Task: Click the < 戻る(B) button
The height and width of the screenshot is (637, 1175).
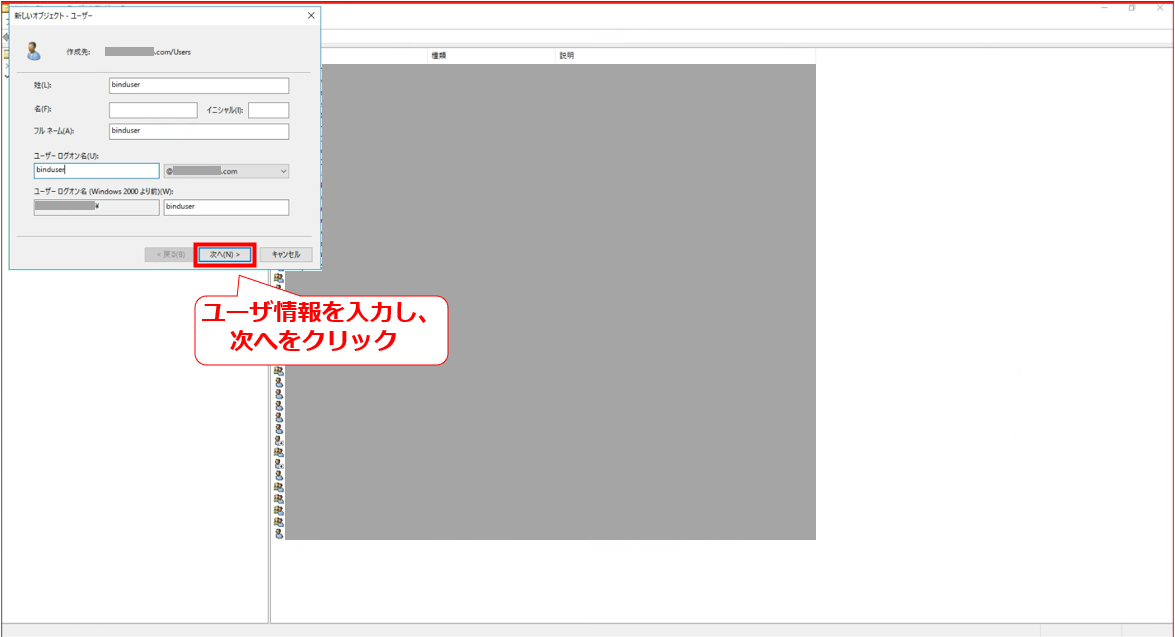Action: click(x=171, y=255)
